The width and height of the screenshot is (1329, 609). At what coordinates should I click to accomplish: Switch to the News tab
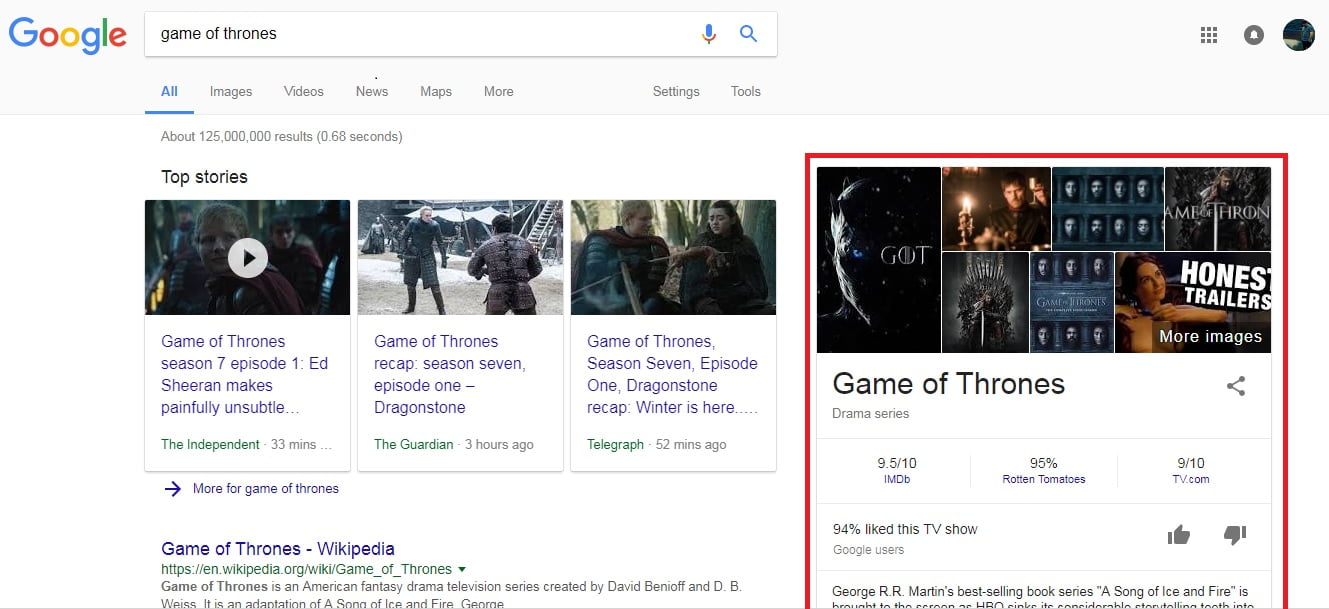pyautogui.click(x=371, y=91)
